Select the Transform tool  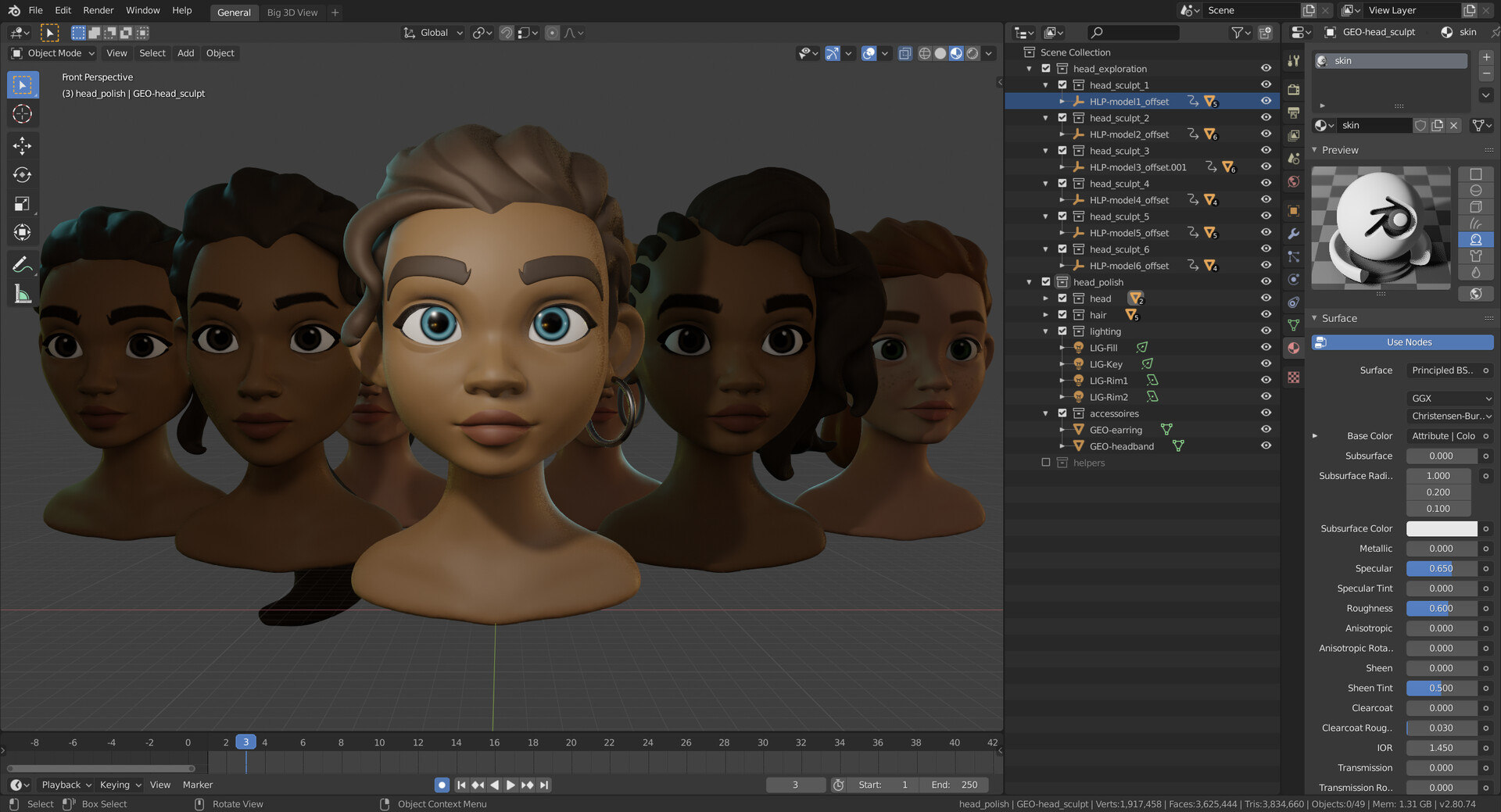click(23, 232)
